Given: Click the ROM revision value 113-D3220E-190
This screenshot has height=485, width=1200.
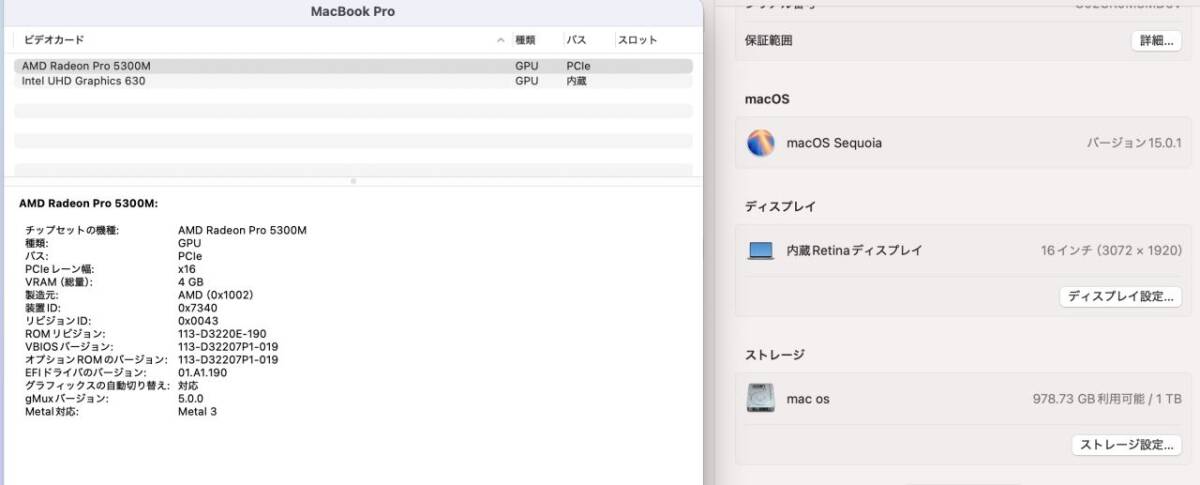Looking at the screenshot, I should tap(221, 334).
